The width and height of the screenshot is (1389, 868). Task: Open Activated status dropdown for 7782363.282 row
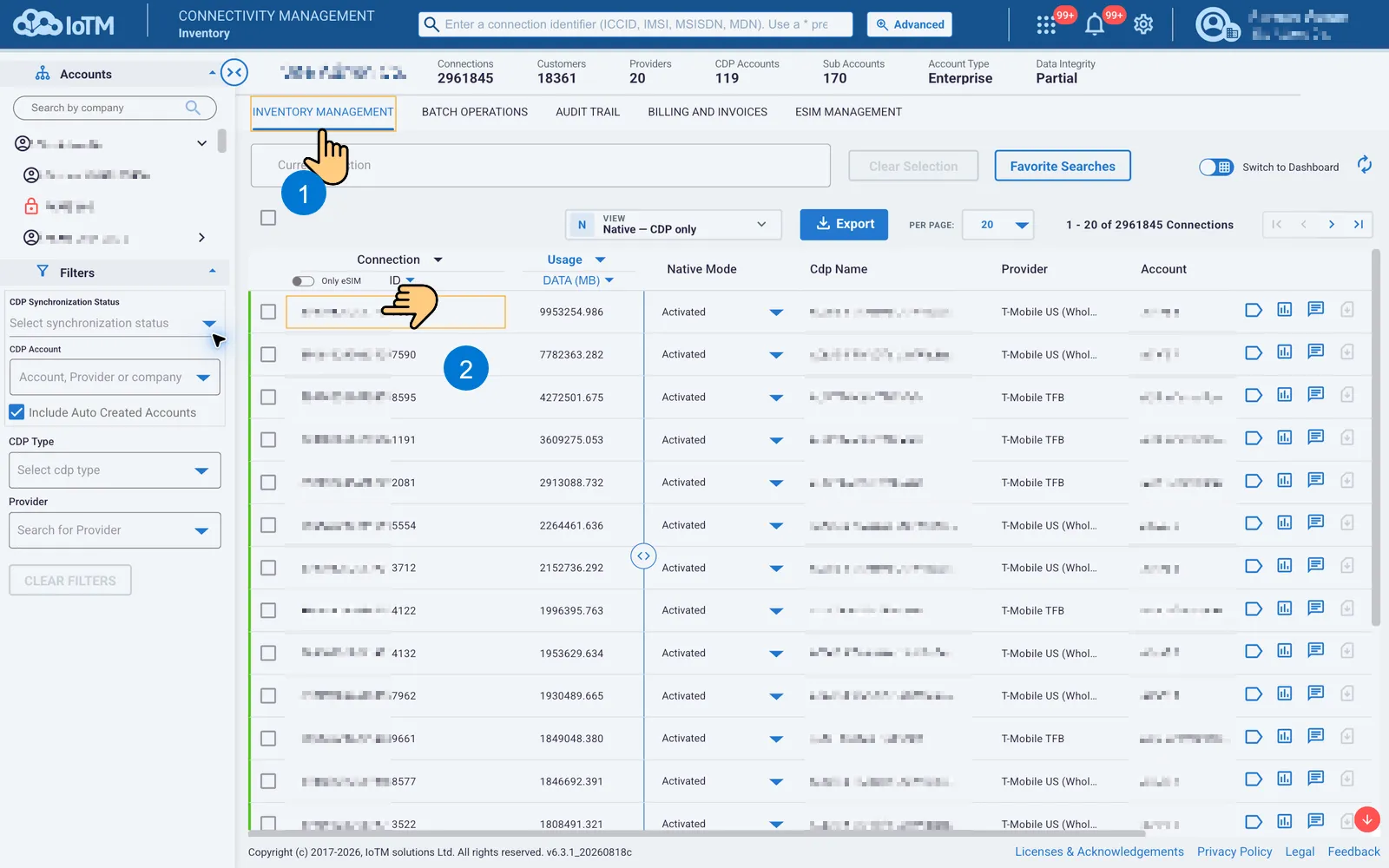tap(776, 354)
